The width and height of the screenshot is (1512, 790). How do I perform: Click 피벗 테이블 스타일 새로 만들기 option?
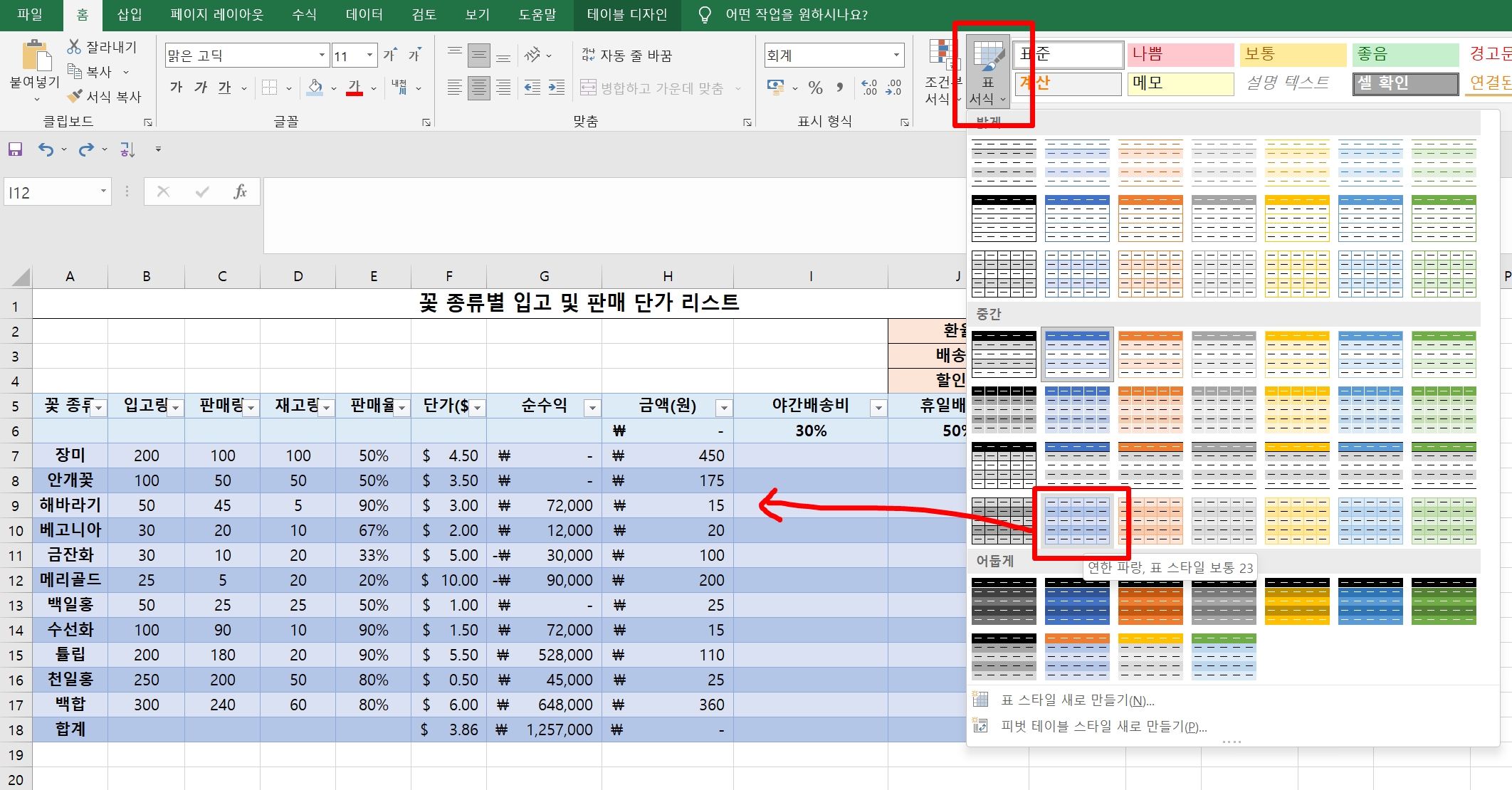[x=1103, y=726]
